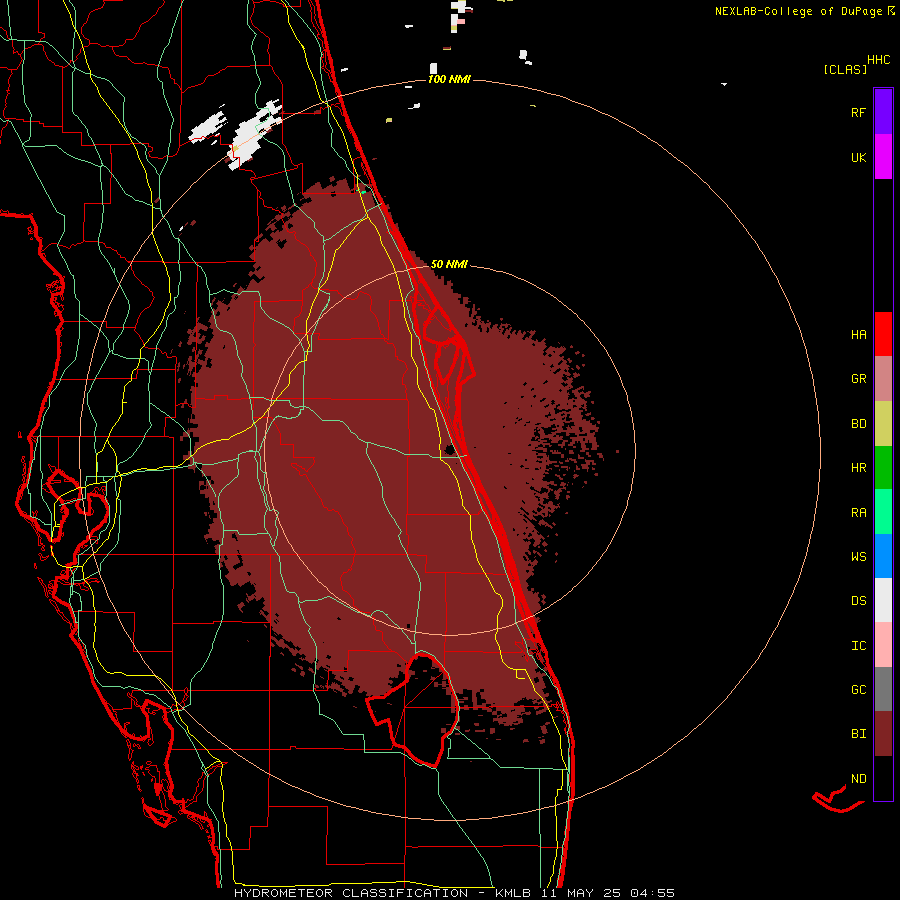The width and height of the screenshot is (900, 900).
Task: Click the GC gray legend swatch
Action: (x=883, y=689)
